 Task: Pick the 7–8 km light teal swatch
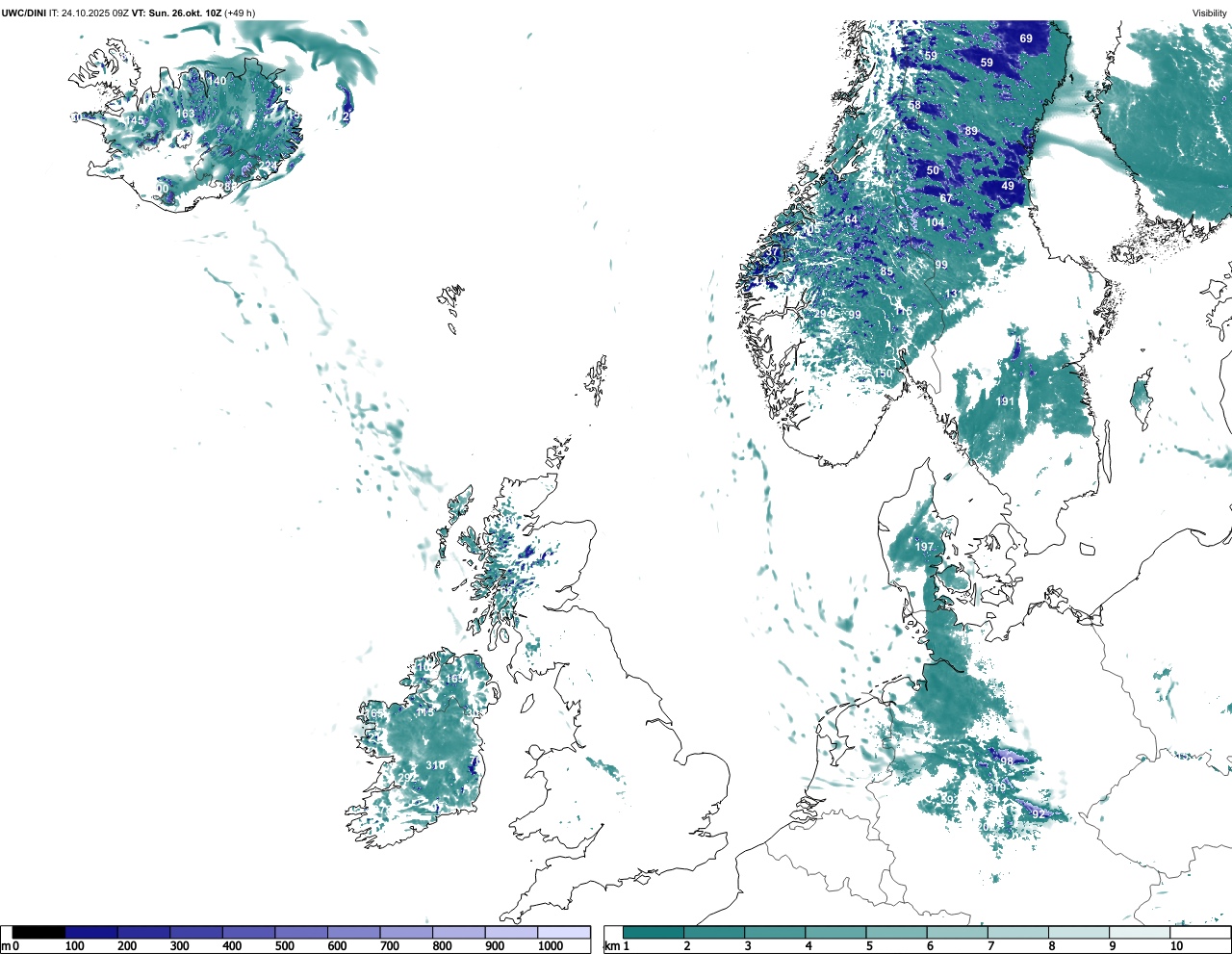[1018, 933]
